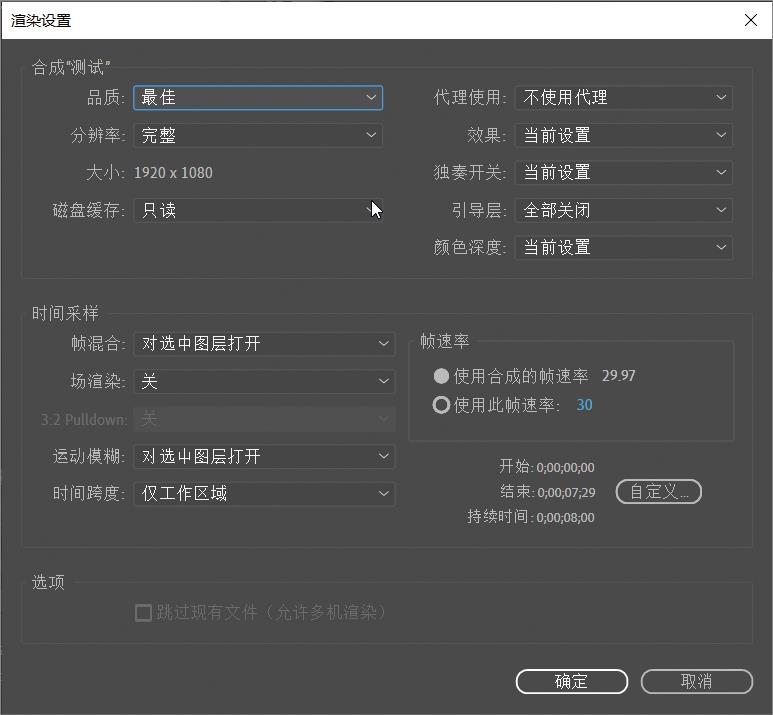773x715 pixels.
Task: Expand the 场渲染 field render dropdown
Action: pos(264,381)
